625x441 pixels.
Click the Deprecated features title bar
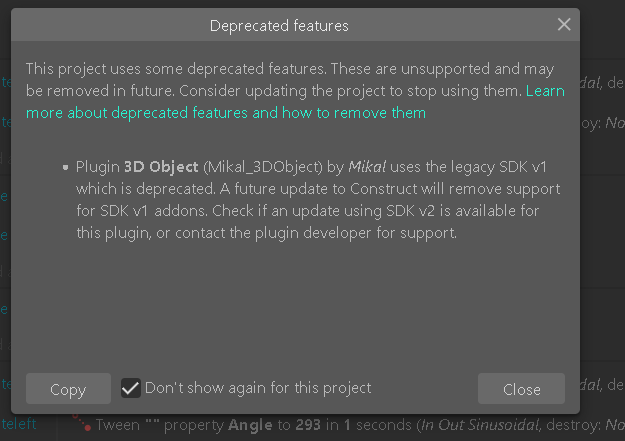click(x=279, y=25)
